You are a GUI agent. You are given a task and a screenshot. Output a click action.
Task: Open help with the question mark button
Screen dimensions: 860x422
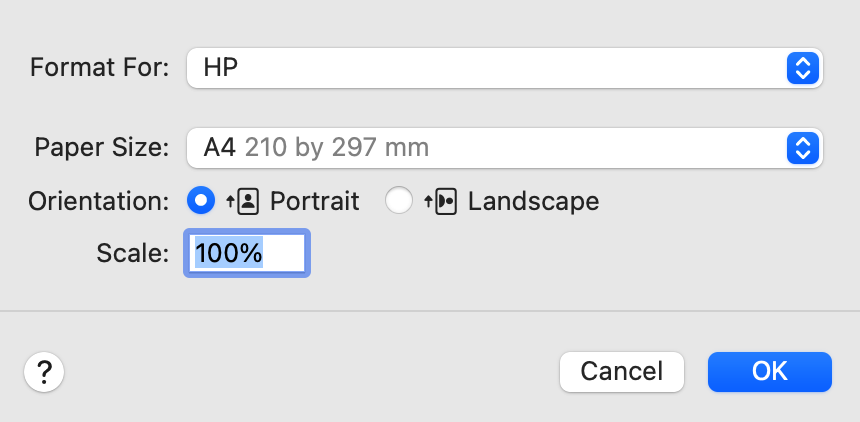click(x=44, y=372)
